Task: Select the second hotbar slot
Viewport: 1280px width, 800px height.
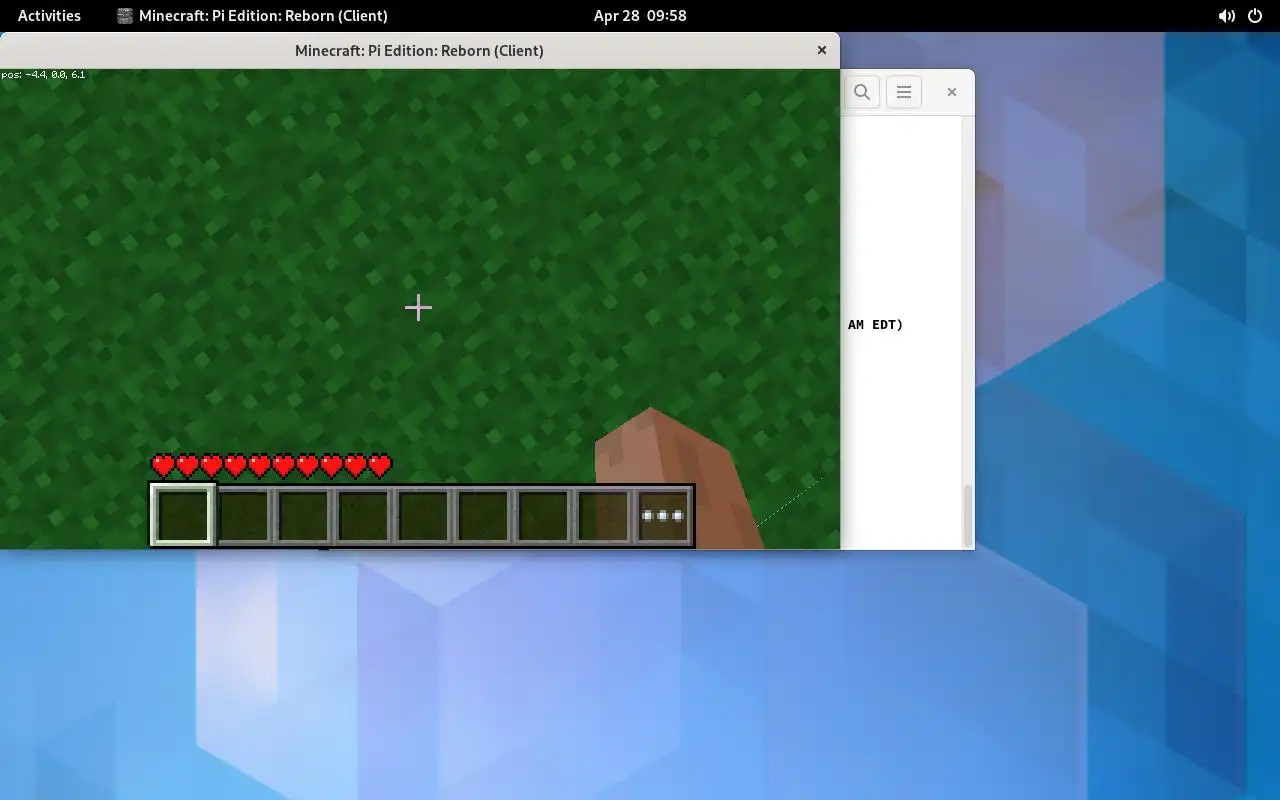Action: (x=243, y=515)
